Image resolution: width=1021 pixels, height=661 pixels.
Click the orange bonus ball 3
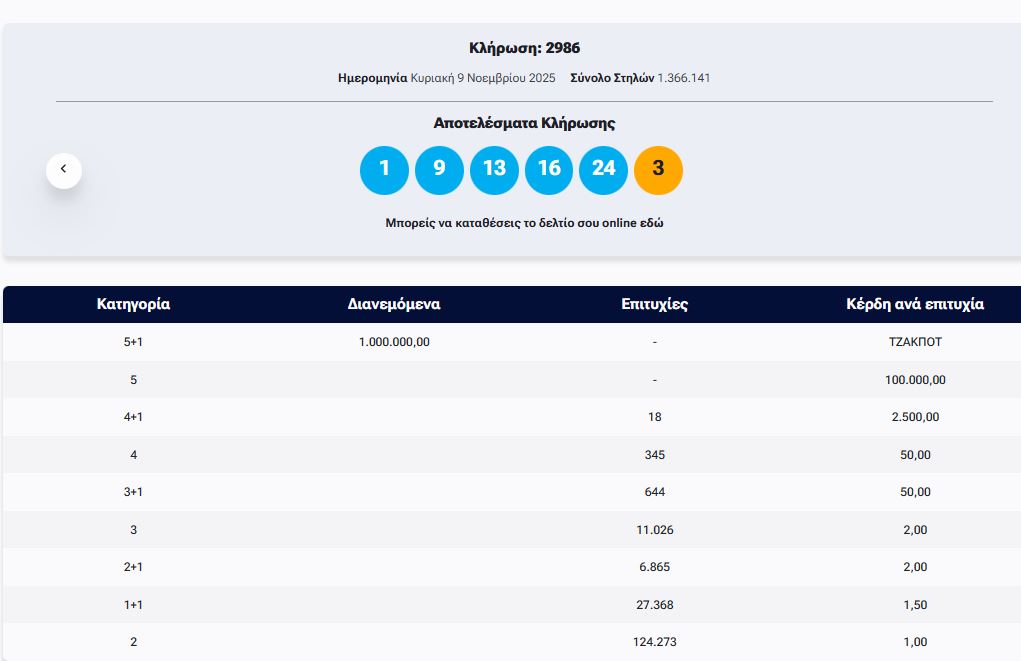coord(658,169)
